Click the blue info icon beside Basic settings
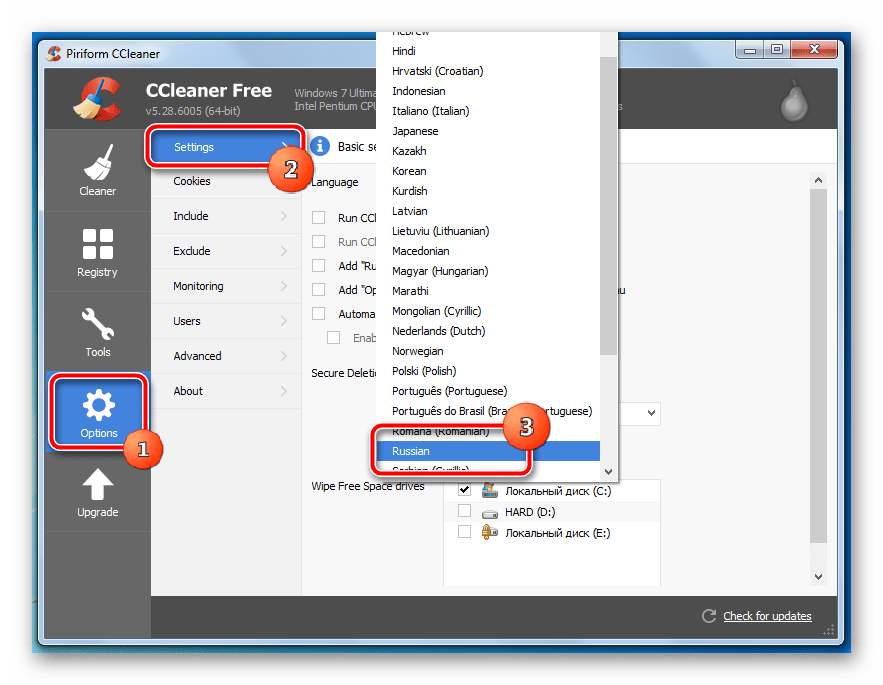Screen dimensions: 883x685 point(320,146)
